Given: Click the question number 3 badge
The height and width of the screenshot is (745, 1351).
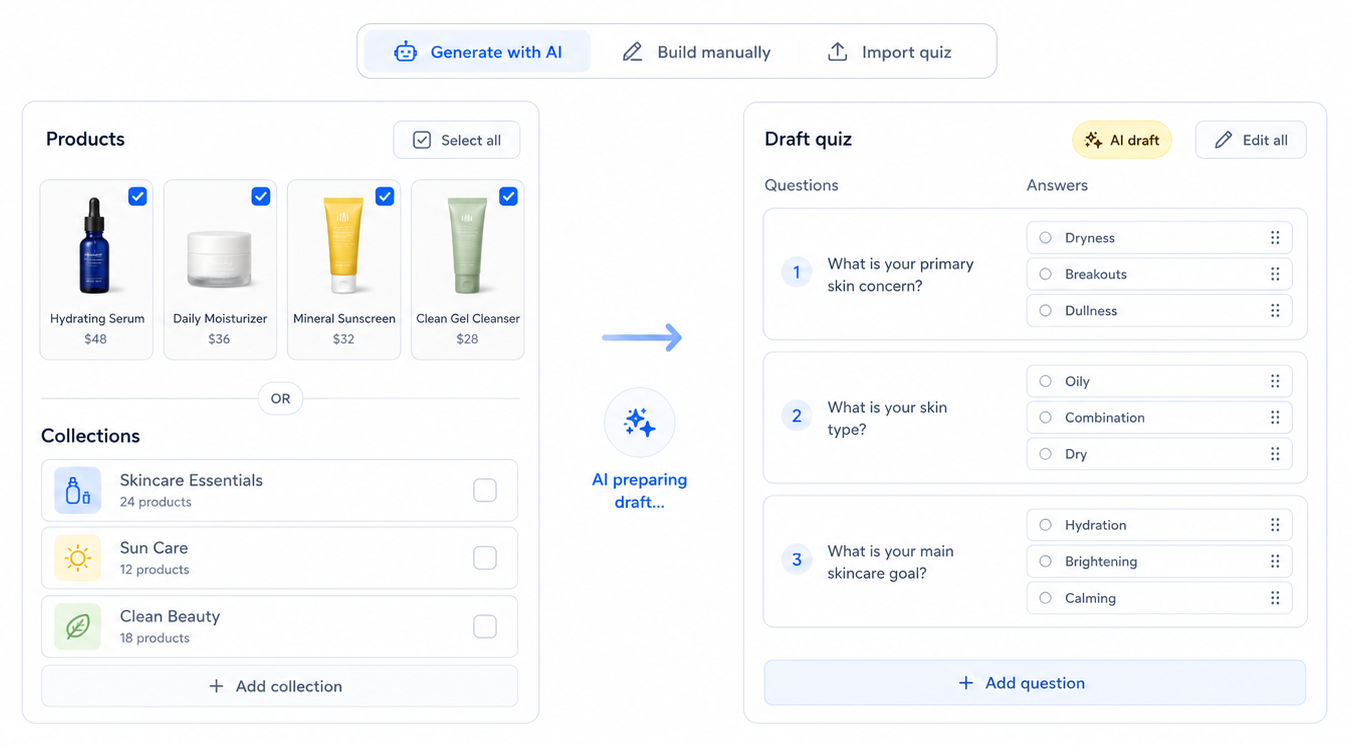Looking at the screenshot, I should (797, 560).
